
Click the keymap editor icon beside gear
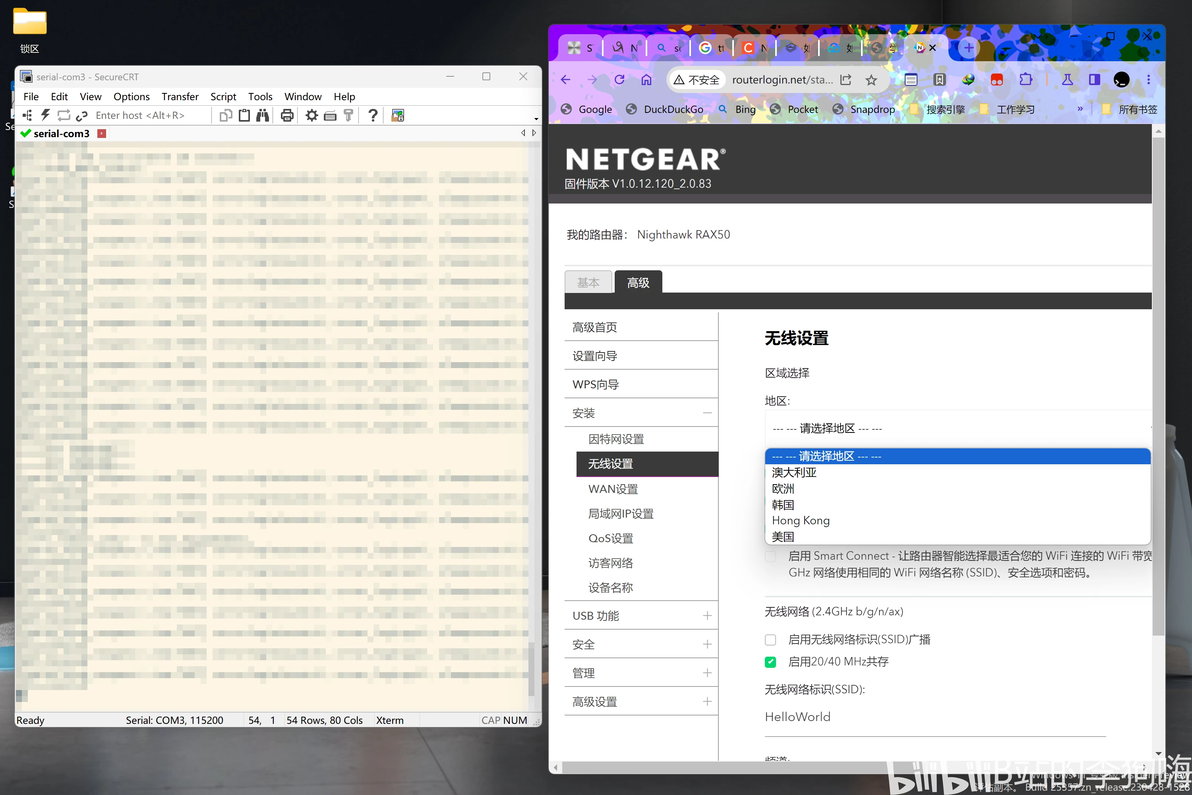pyautogui.click(x=330, y=116)
